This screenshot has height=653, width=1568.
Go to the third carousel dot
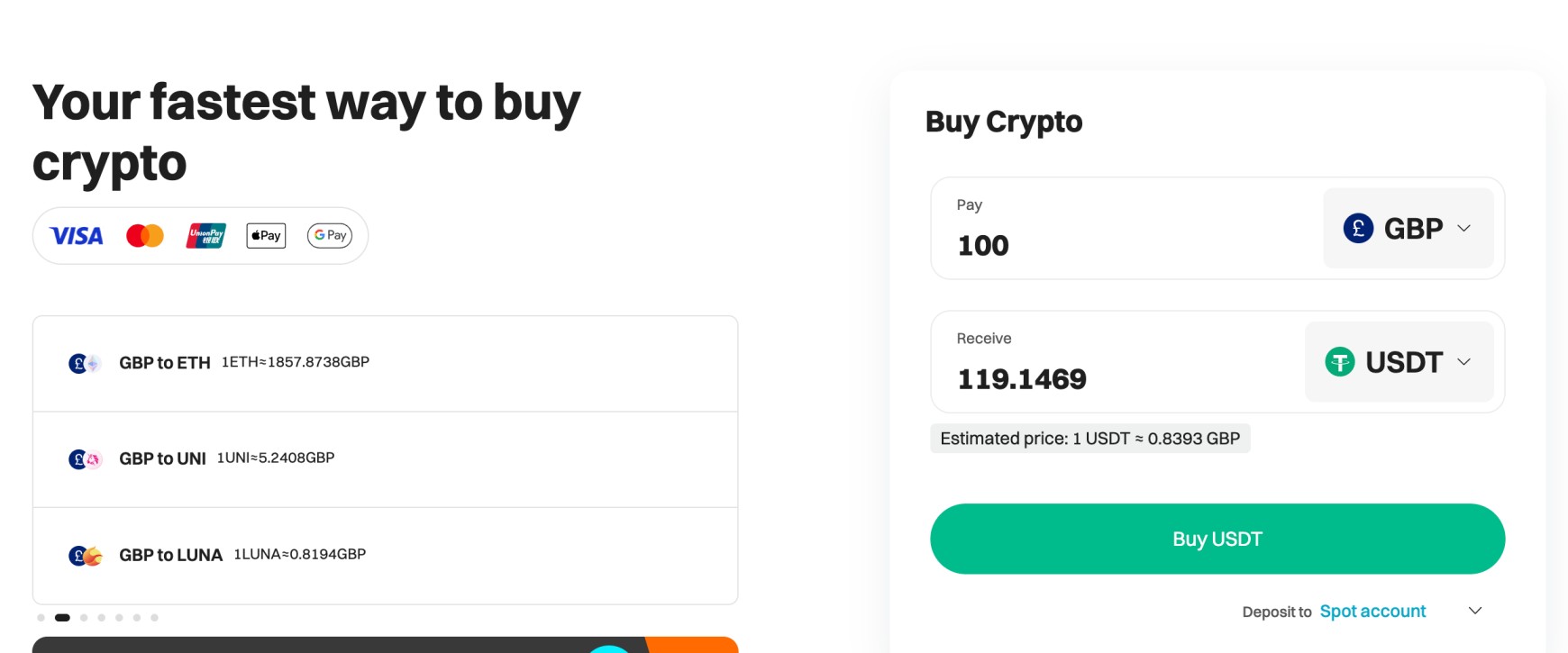(x=84, y=618)
